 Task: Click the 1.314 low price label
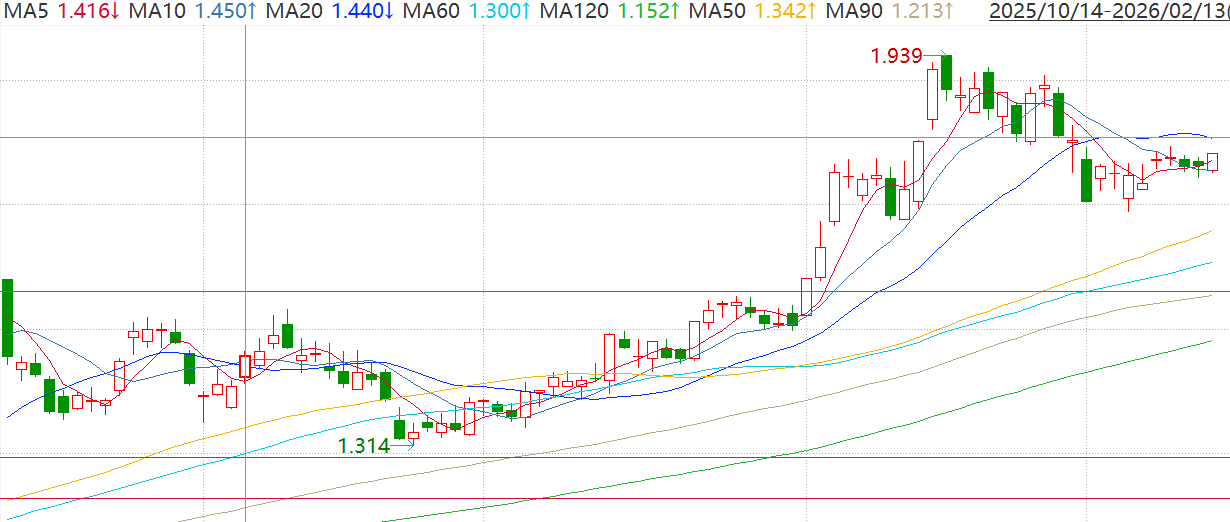[x=364, y=446]
